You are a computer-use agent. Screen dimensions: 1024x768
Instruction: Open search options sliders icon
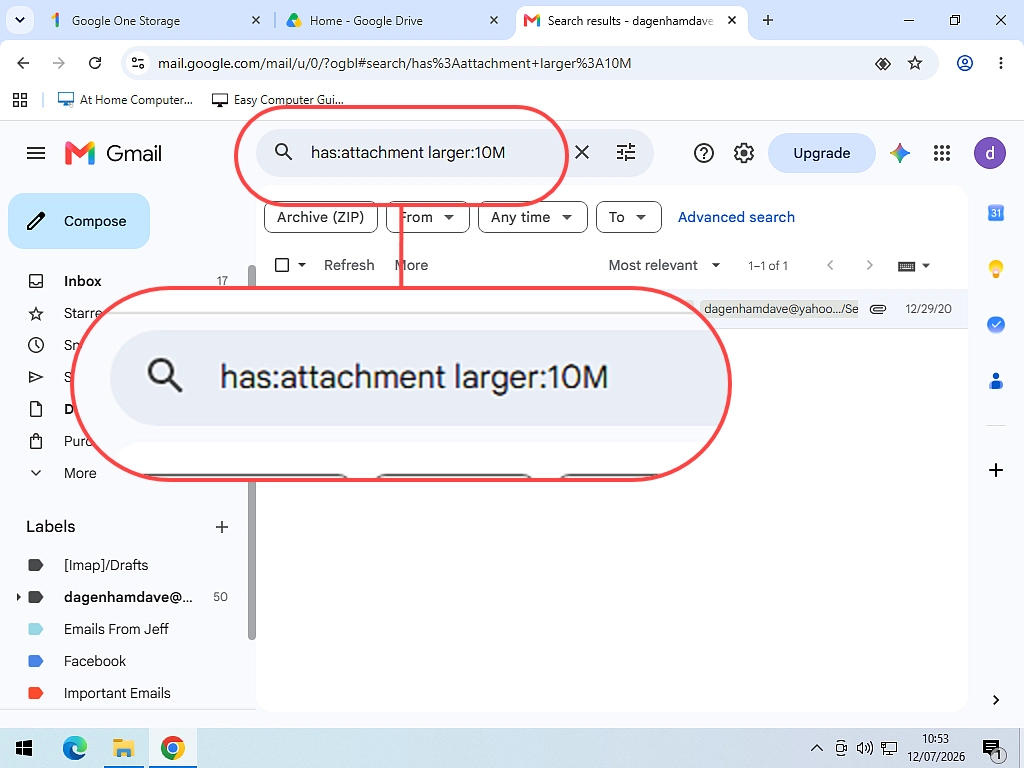[x=626, y=153]
